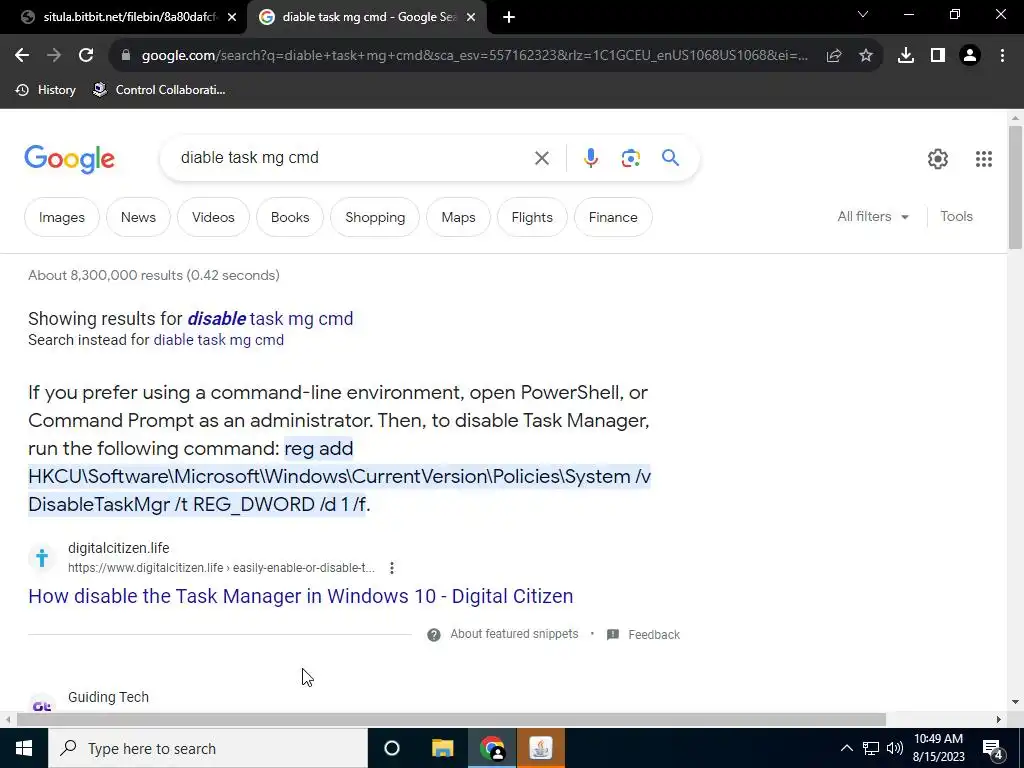Click the taskbar 'Type here to search' box

[x=208, y=748]
